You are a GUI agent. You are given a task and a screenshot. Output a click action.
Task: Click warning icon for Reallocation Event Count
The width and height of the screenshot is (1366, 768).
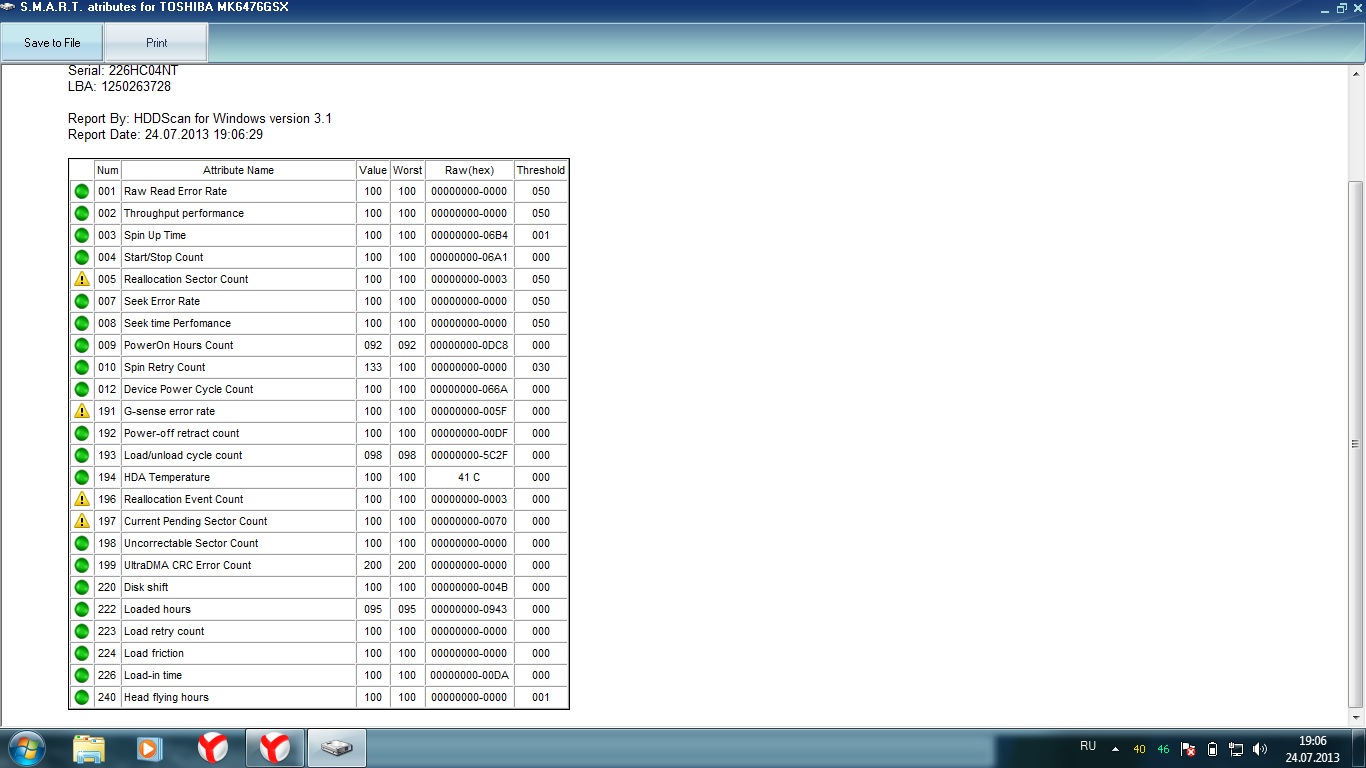[82, 499]
